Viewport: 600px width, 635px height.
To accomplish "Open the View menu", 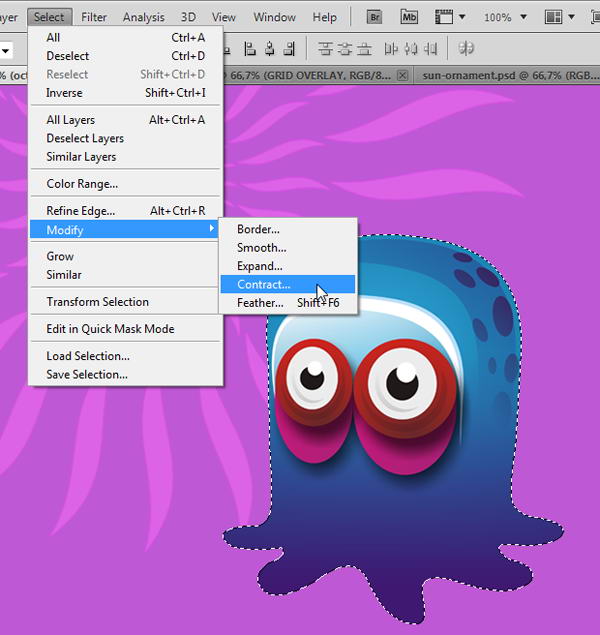I will [x=223, y=17].
